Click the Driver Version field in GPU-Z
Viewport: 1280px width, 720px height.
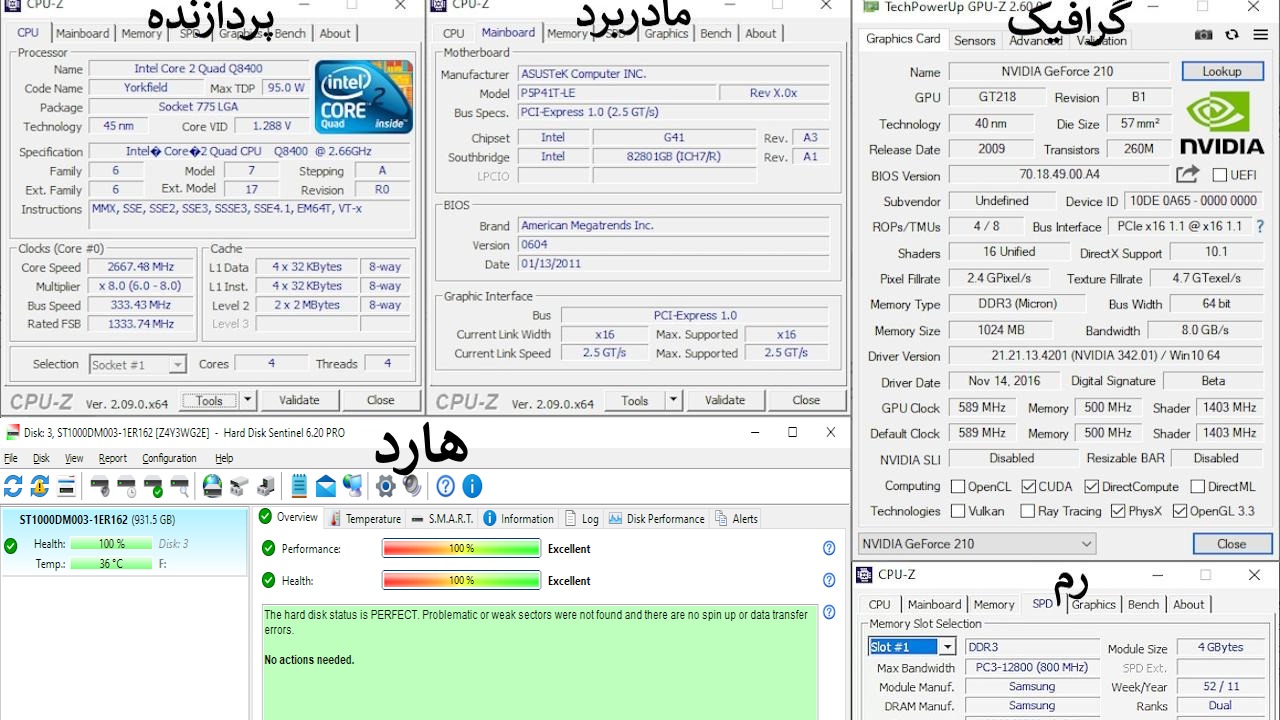click(1106, 356)
